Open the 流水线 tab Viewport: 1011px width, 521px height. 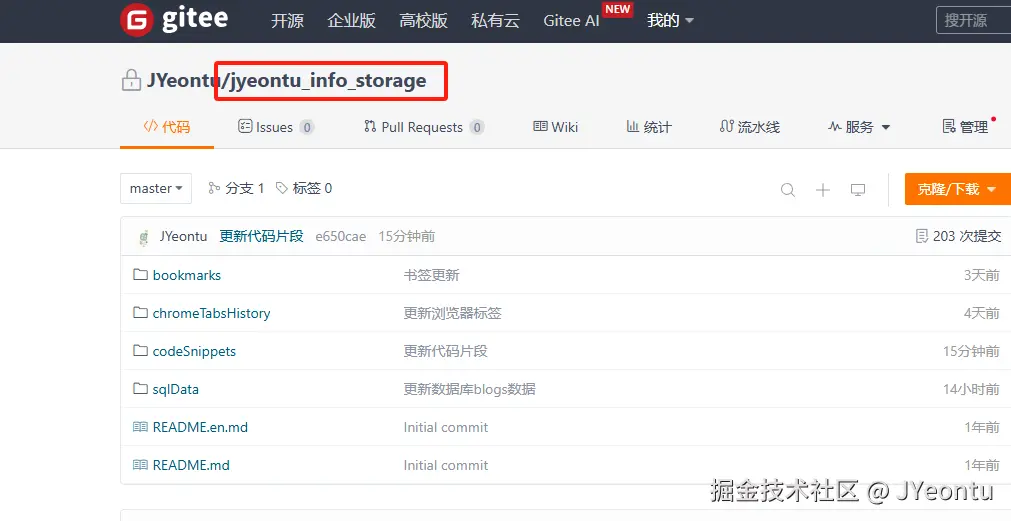point(750,127)
